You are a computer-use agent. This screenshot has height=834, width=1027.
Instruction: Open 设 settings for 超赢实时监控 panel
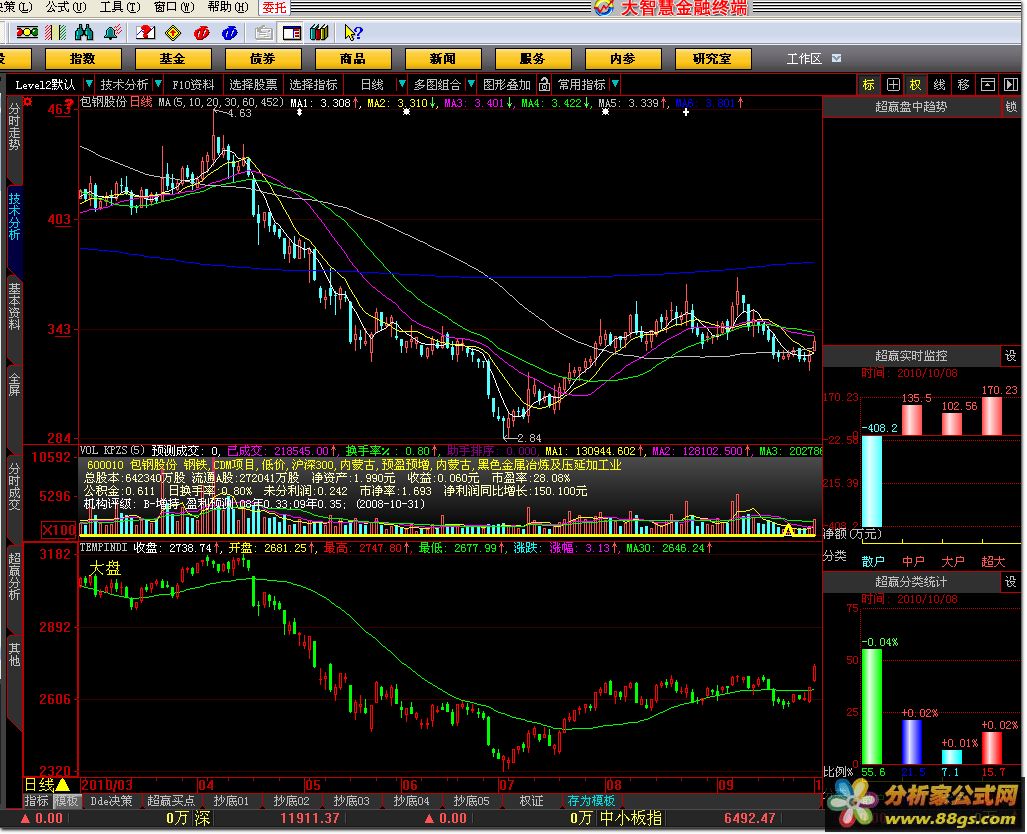click(1011, 356)
